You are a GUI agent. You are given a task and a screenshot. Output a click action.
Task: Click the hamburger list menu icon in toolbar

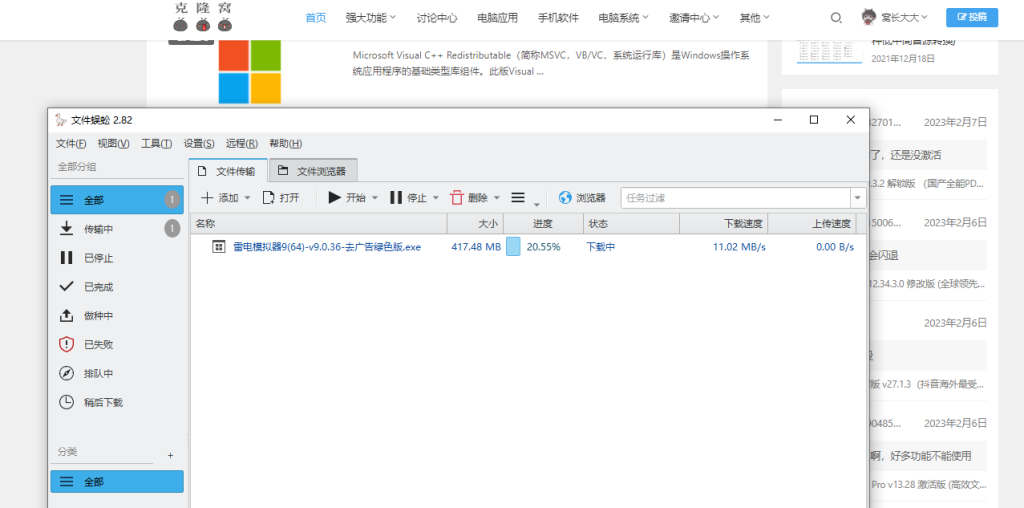(x=518, y=197)
